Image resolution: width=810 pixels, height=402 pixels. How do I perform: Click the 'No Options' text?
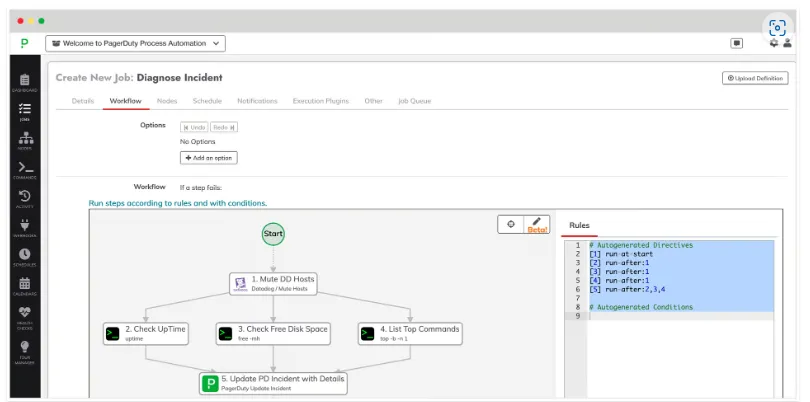tap(197, 142)
